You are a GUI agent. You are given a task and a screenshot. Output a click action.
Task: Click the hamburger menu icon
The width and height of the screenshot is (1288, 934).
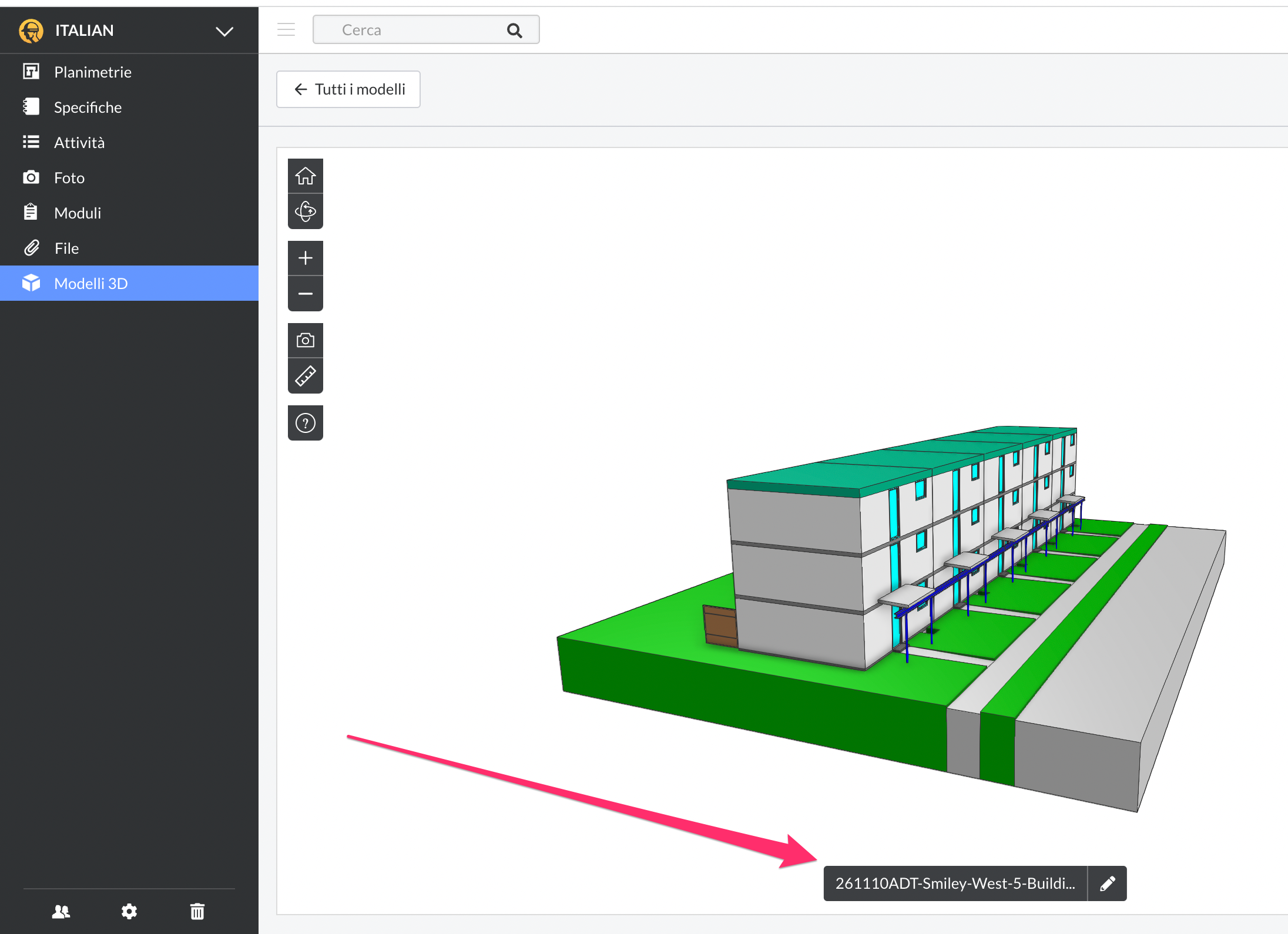(x=286, y=29)
